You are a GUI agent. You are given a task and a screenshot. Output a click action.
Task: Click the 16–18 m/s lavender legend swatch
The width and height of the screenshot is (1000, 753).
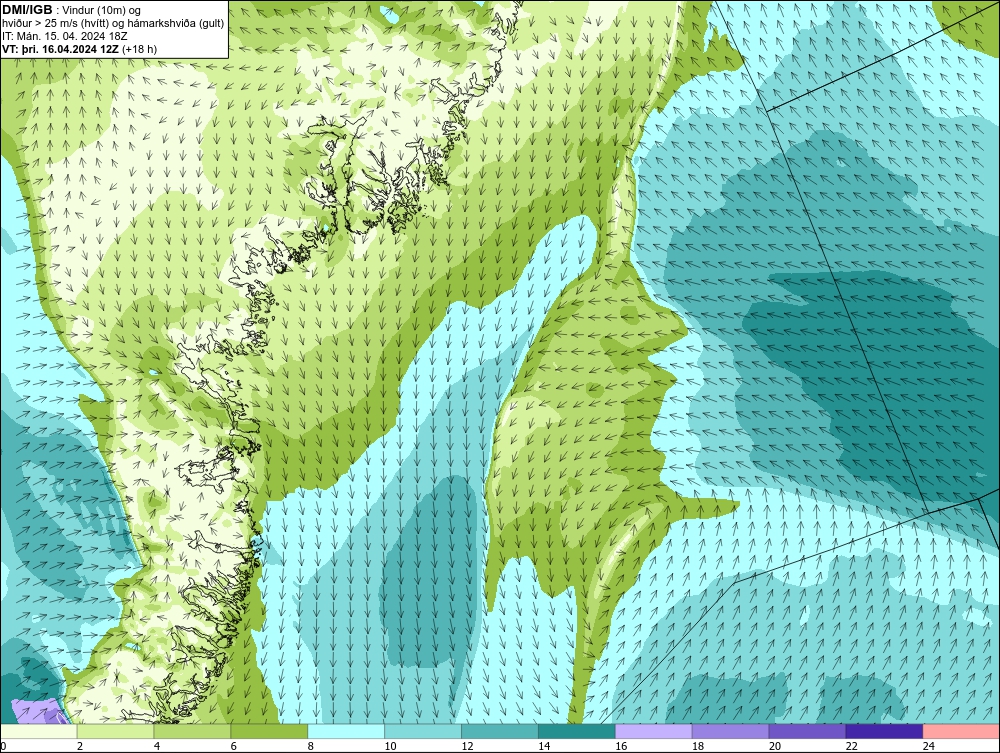coord(654,731)
